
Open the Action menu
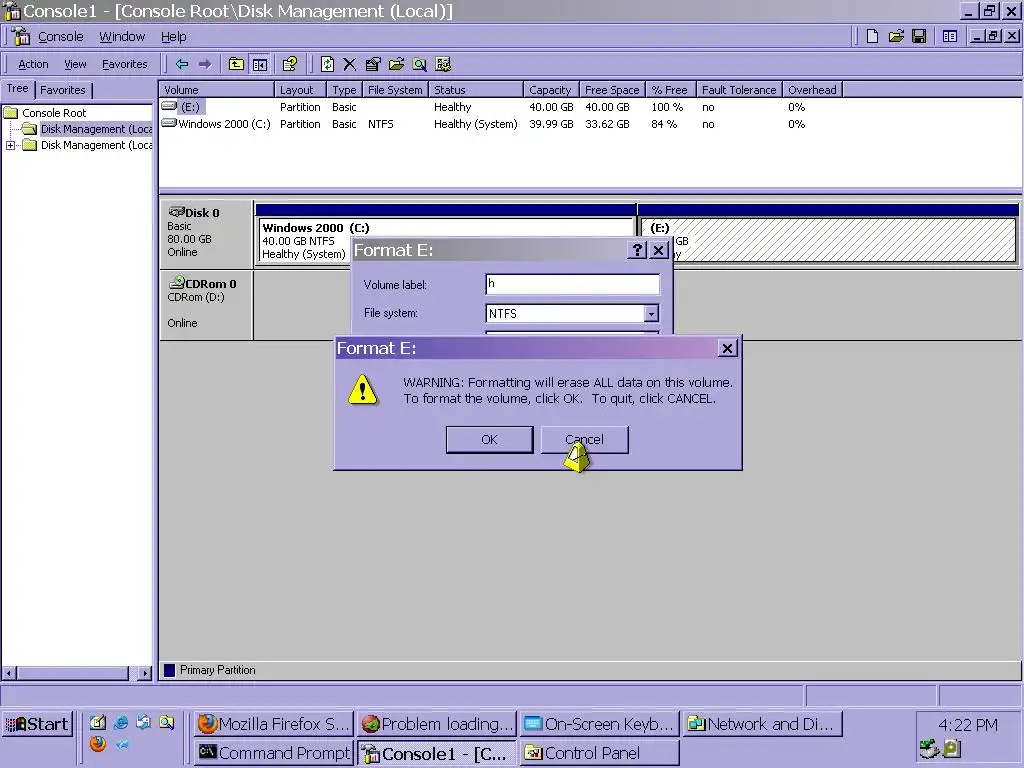[33, 64]
